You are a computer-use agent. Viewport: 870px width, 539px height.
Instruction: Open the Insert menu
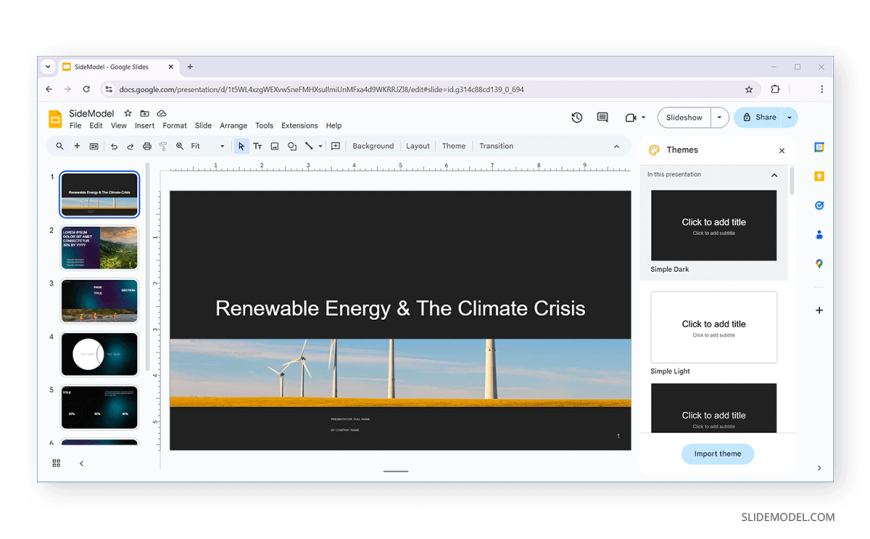[144, 125]
